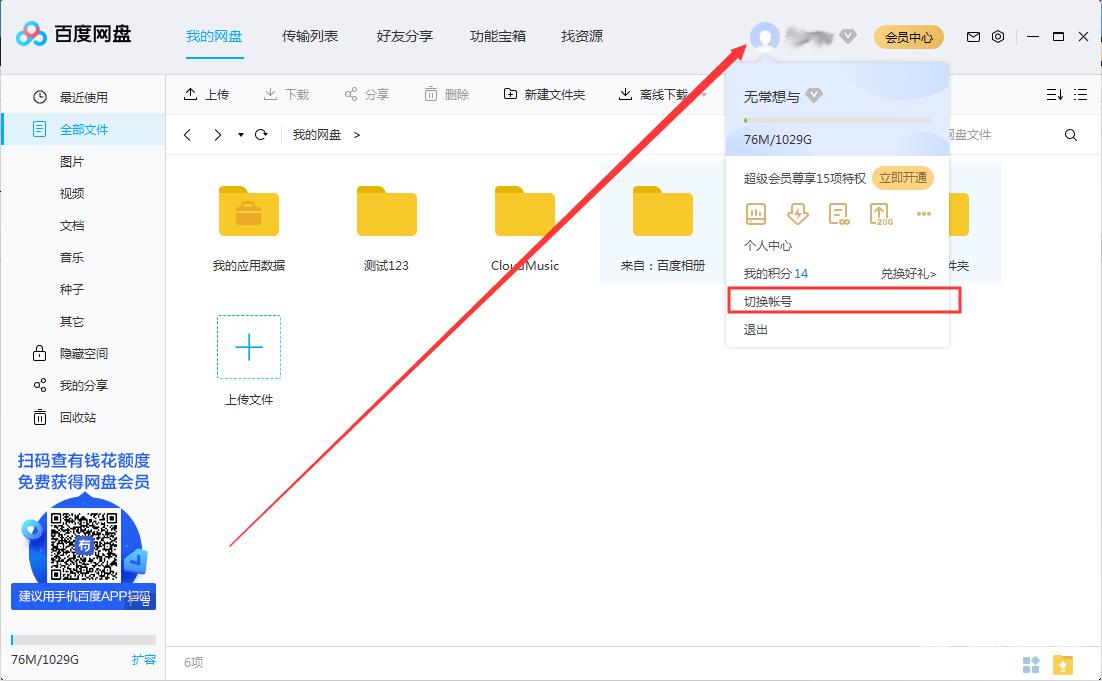Click the 20G upload privilege icon
Viewport: 1102px width, 681px height.
point(880,213)
